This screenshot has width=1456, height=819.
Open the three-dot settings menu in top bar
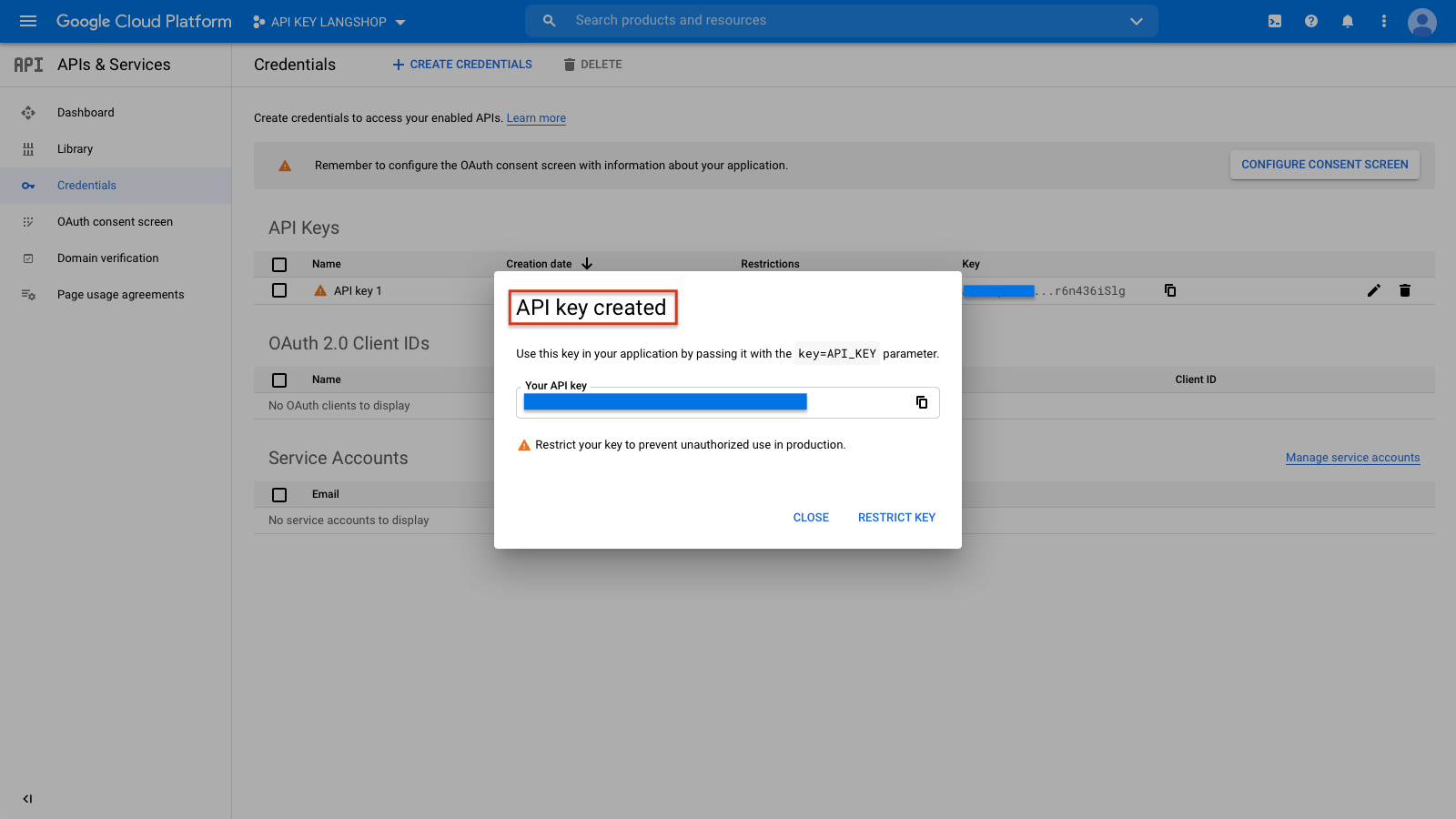tap(1384, 21)
